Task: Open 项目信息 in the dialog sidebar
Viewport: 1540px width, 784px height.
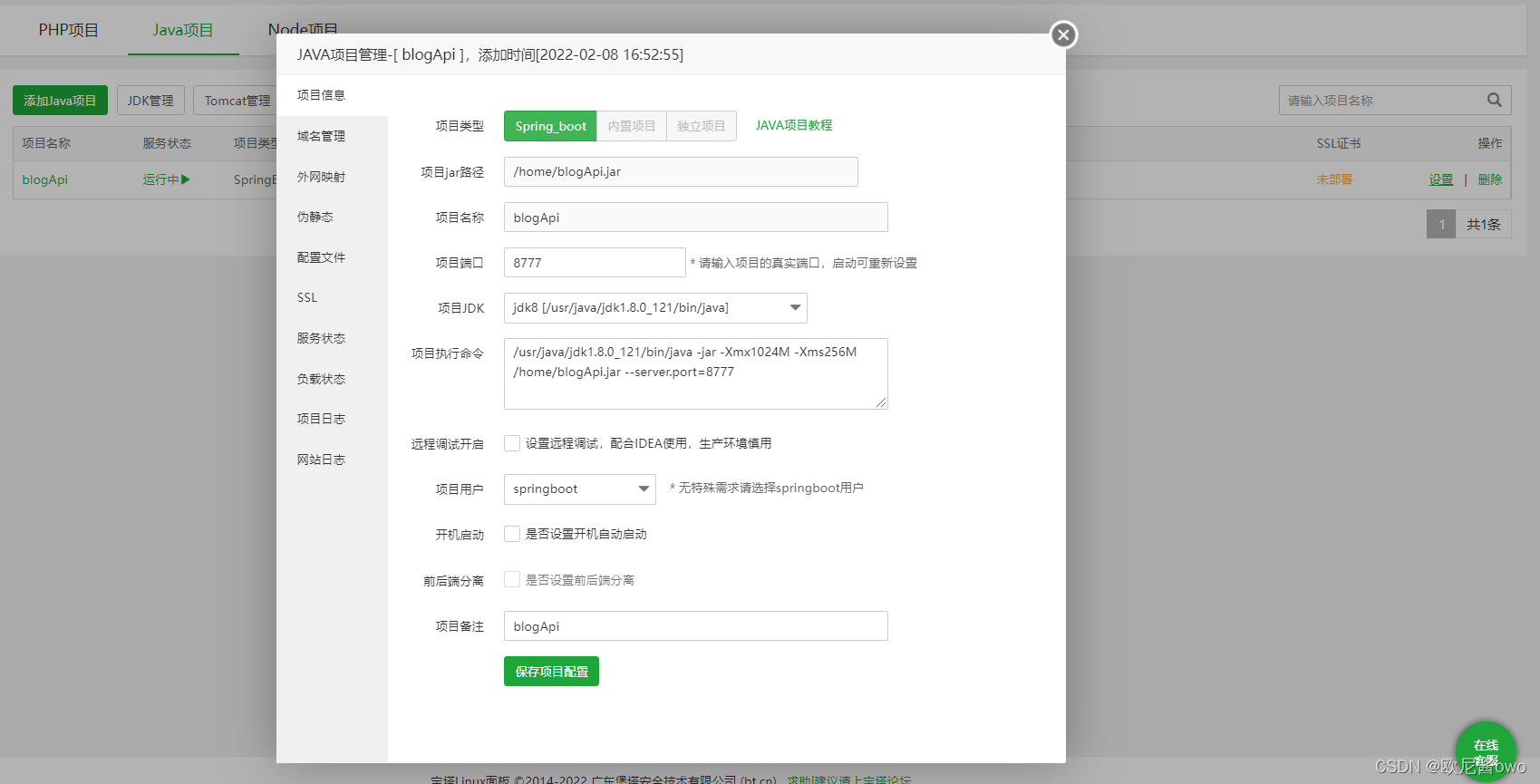Action: (332, 95)
